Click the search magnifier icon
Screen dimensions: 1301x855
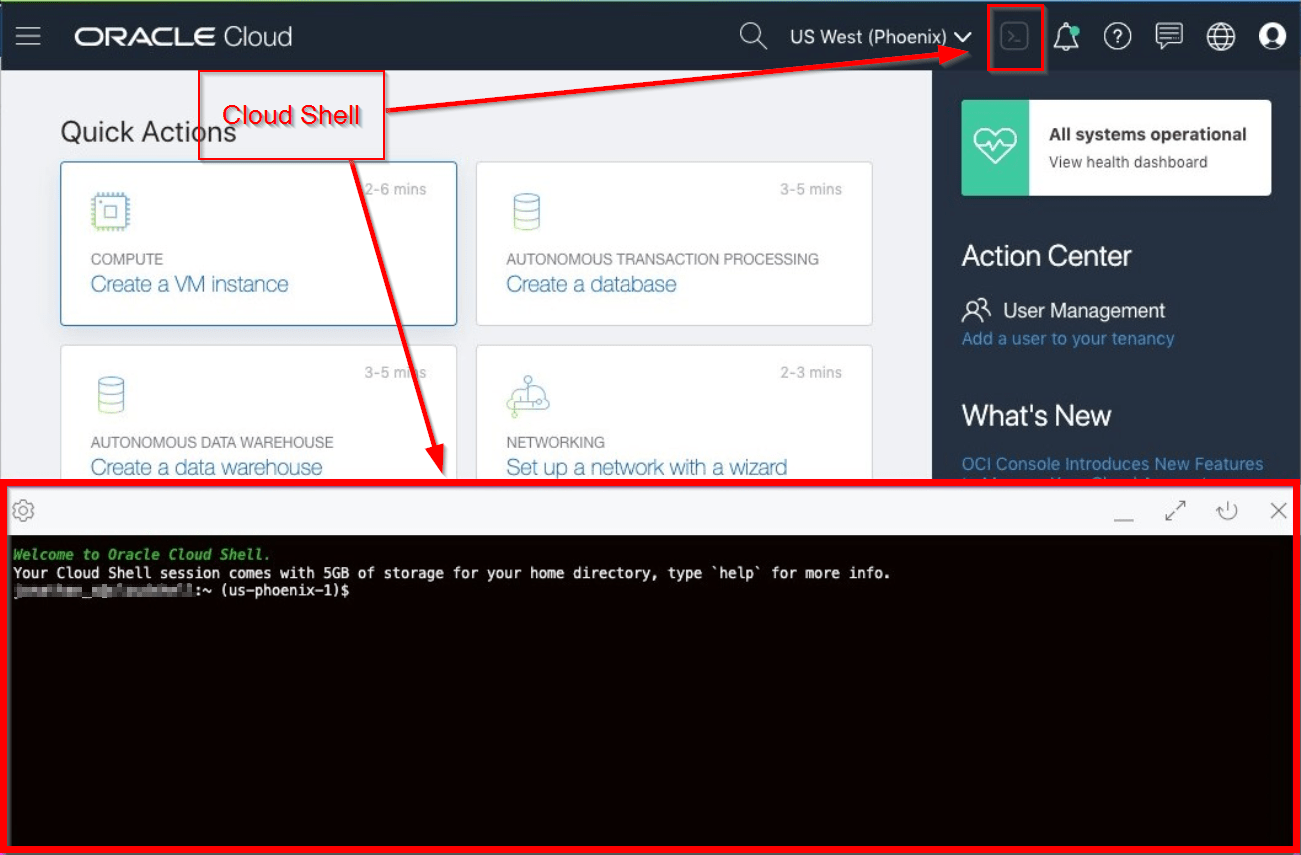point(753,36)
